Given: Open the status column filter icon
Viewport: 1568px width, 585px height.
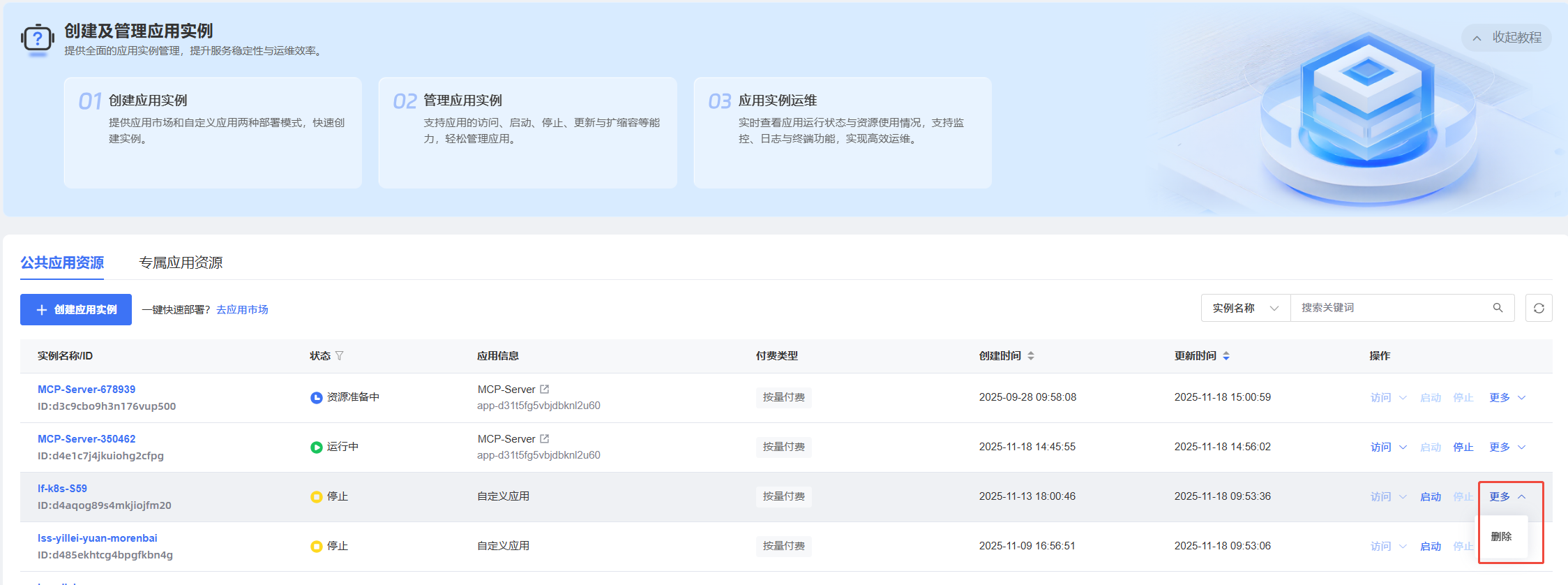Looking at the screenshot, I should [x=340, y=356].
